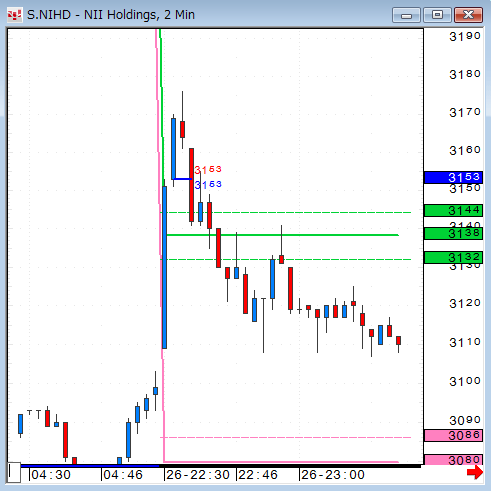Click the chart application icon in title bar
The width and height of the screenshot is (491, 491).
pyautogui.click(x=15, y=15)
